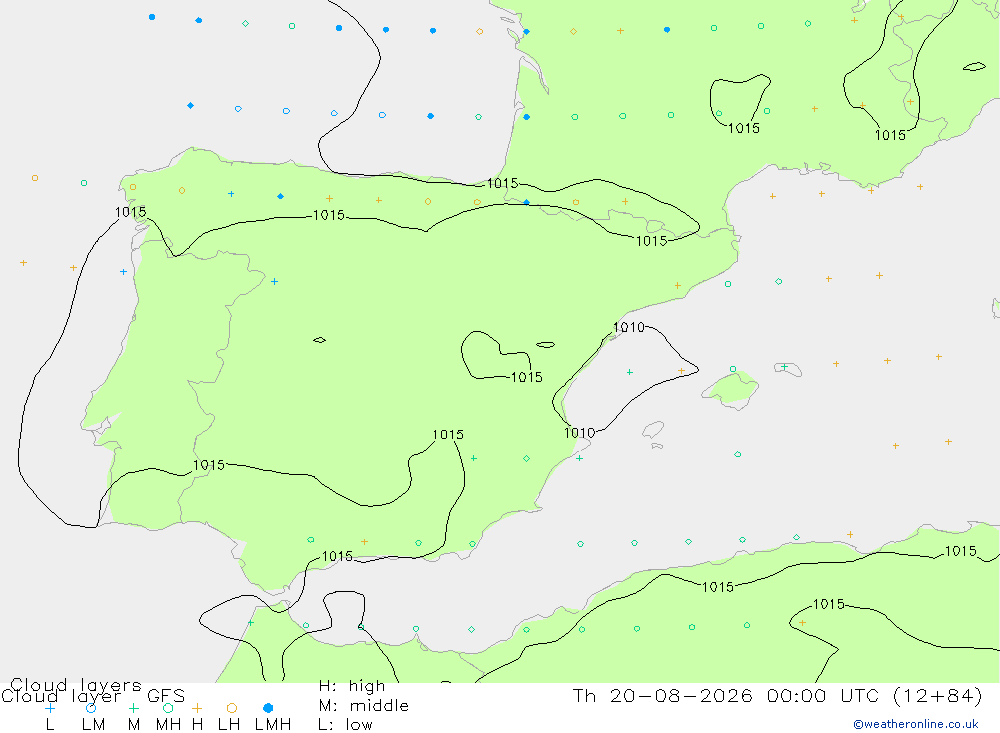Click the filled blue dot LMH legend symbol

(268, 708)
